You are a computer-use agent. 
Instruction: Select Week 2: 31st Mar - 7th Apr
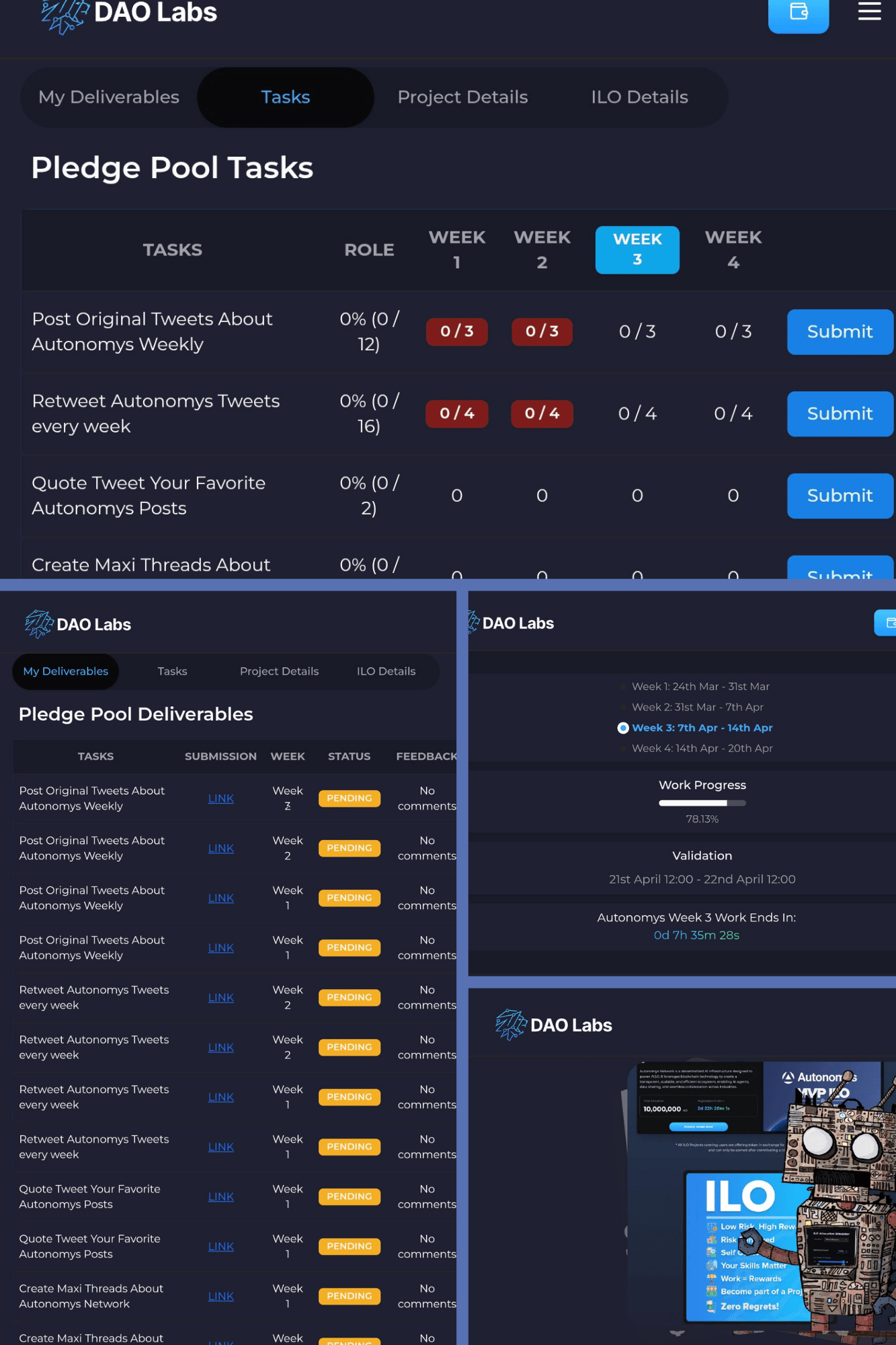(698, 707)
